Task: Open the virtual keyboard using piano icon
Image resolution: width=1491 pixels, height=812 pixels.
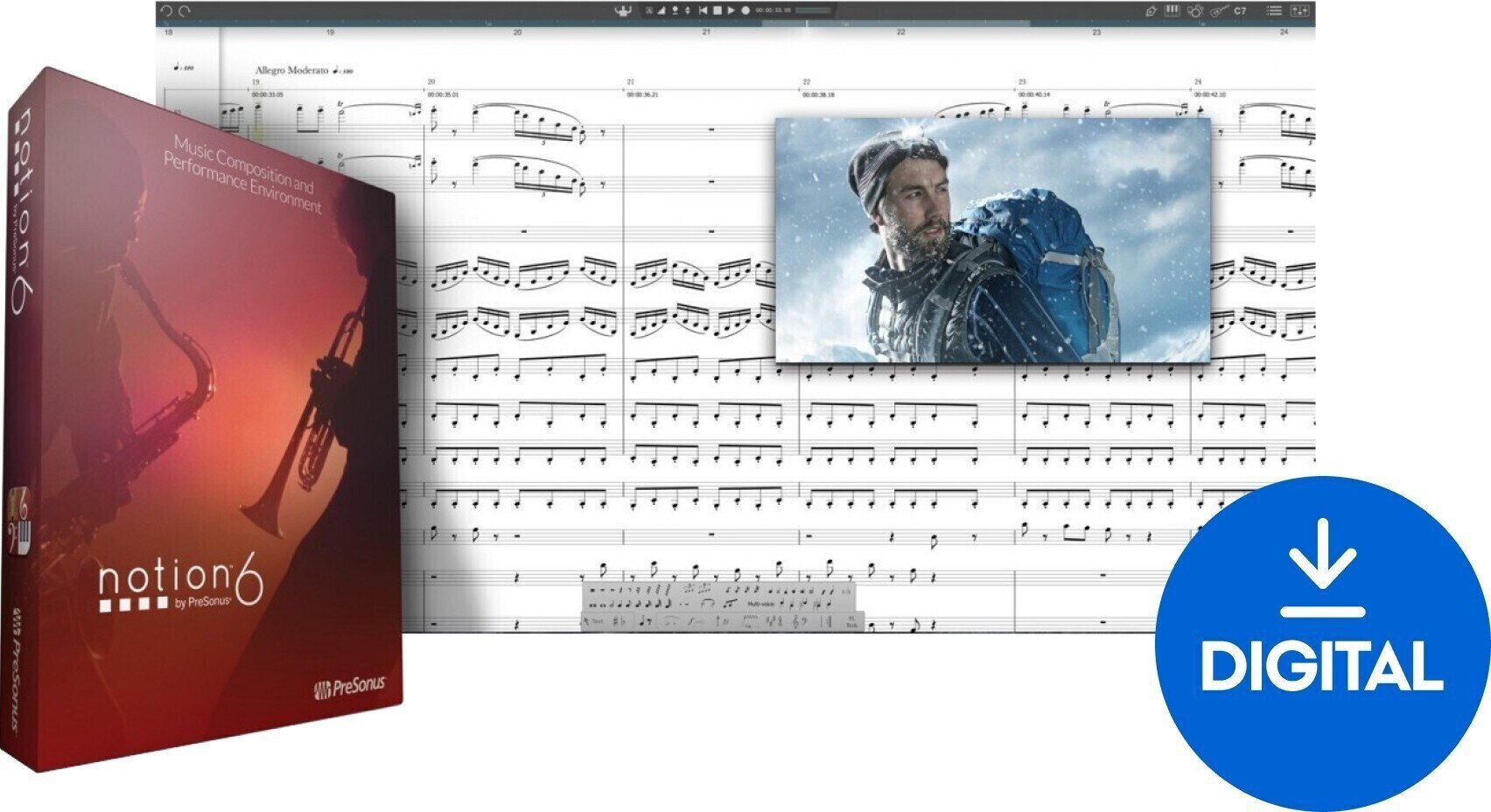Action: [1172, 10]
